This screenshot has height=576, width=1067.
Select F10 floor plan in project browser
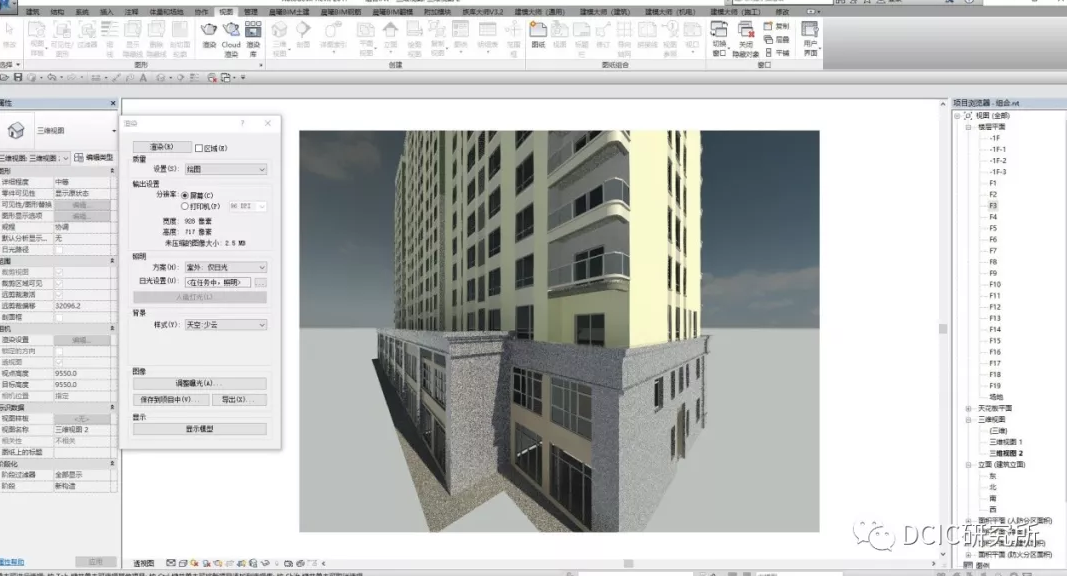995,285
